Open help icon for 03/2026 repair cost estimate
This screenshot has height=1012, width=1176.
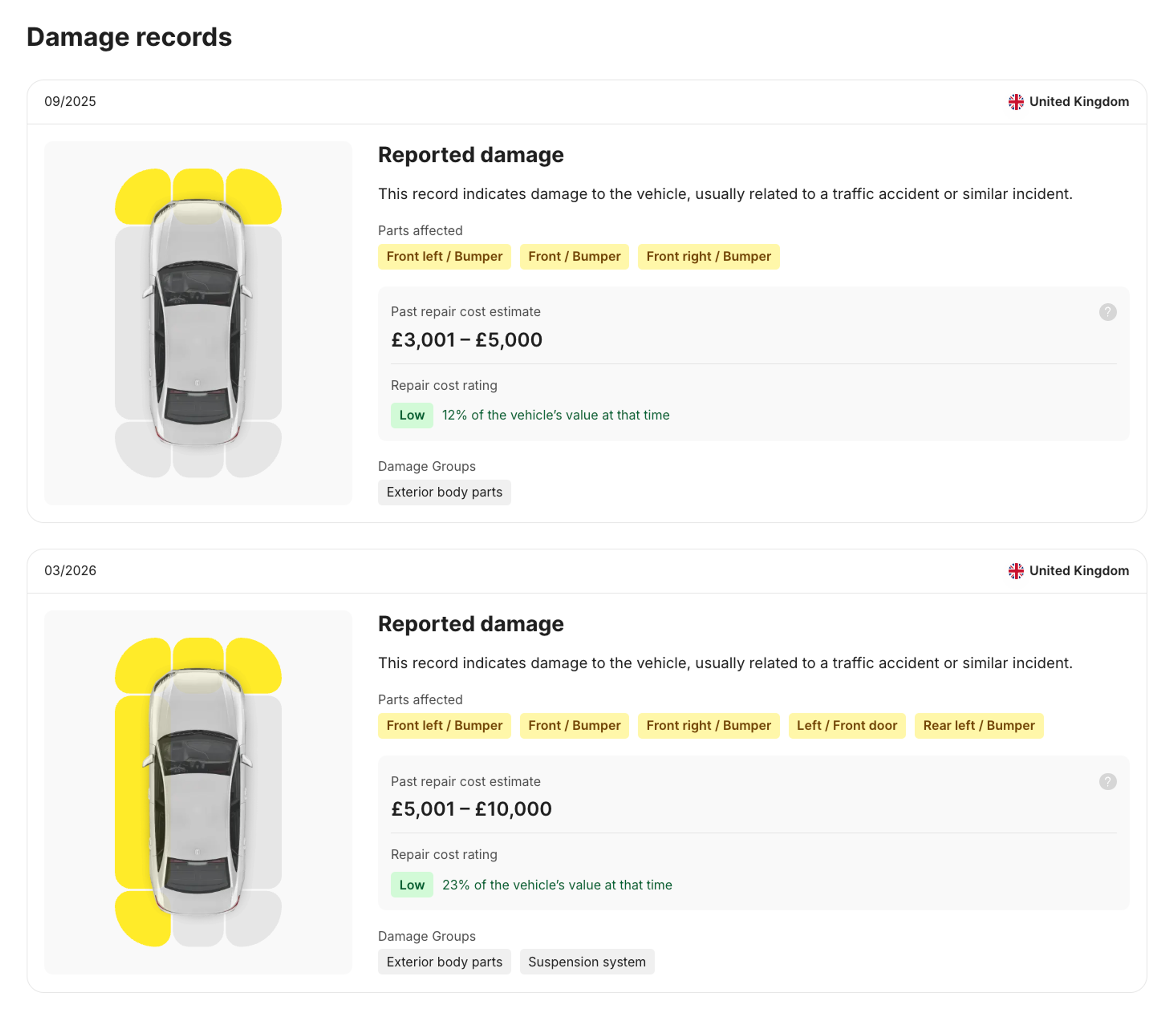[1107, 781]
